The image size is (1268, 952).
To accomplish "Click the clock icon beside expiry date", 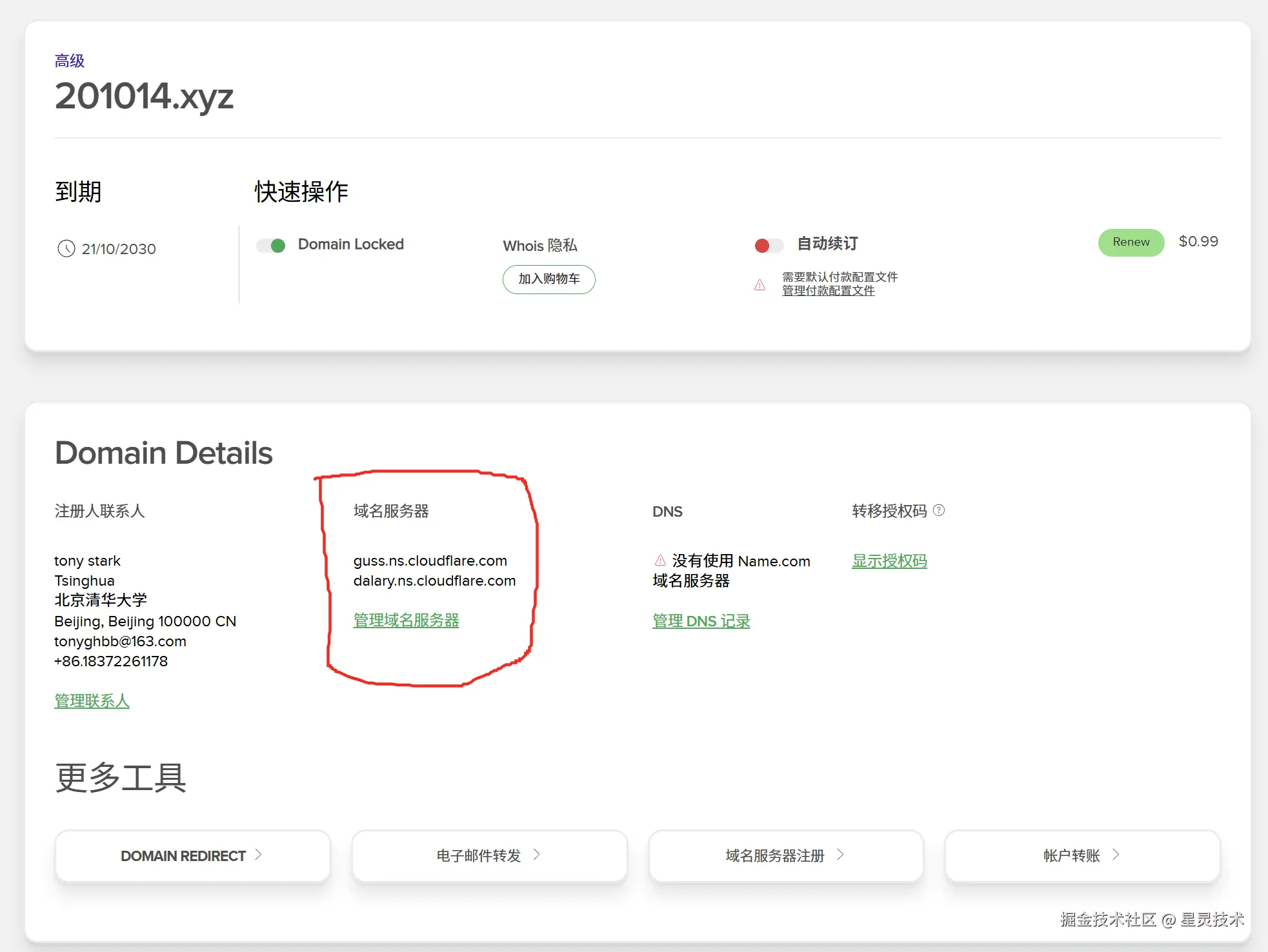I will pyautogui.click(x=66, y=248).
